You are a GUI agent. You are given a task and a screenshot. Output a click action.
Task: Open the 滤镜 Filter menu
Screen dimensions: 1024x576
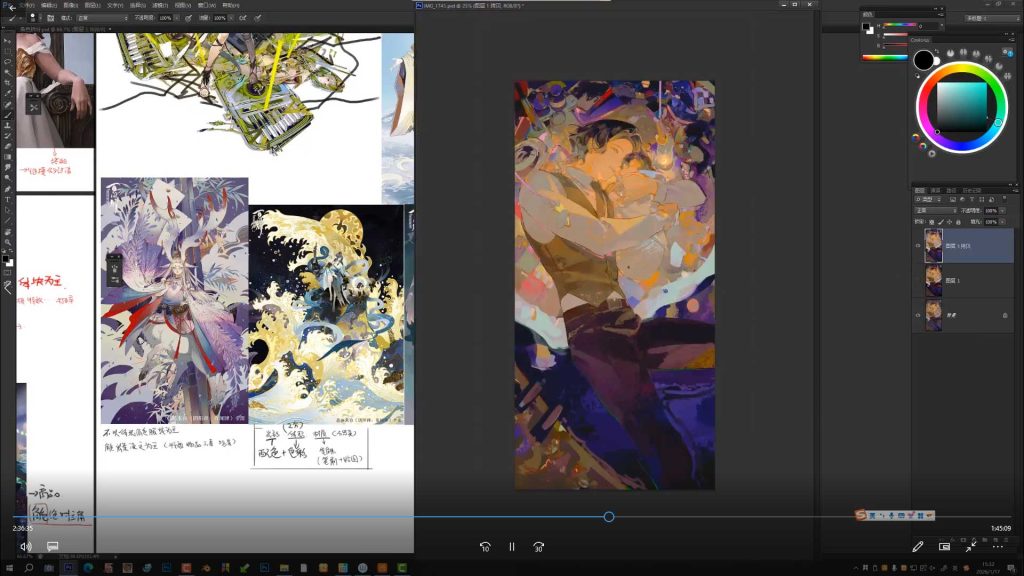160,5
